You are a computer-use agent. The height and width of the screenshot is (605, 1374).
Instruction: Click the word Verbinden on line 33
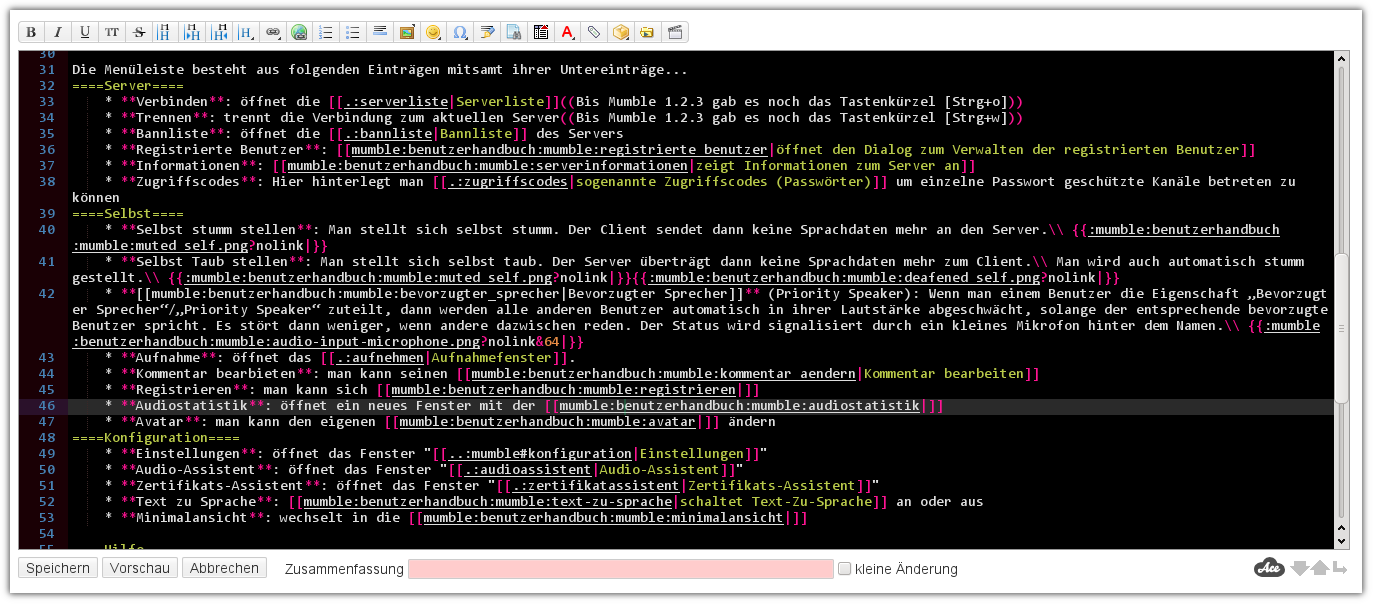pyautogui.click(x=172, y=102)
